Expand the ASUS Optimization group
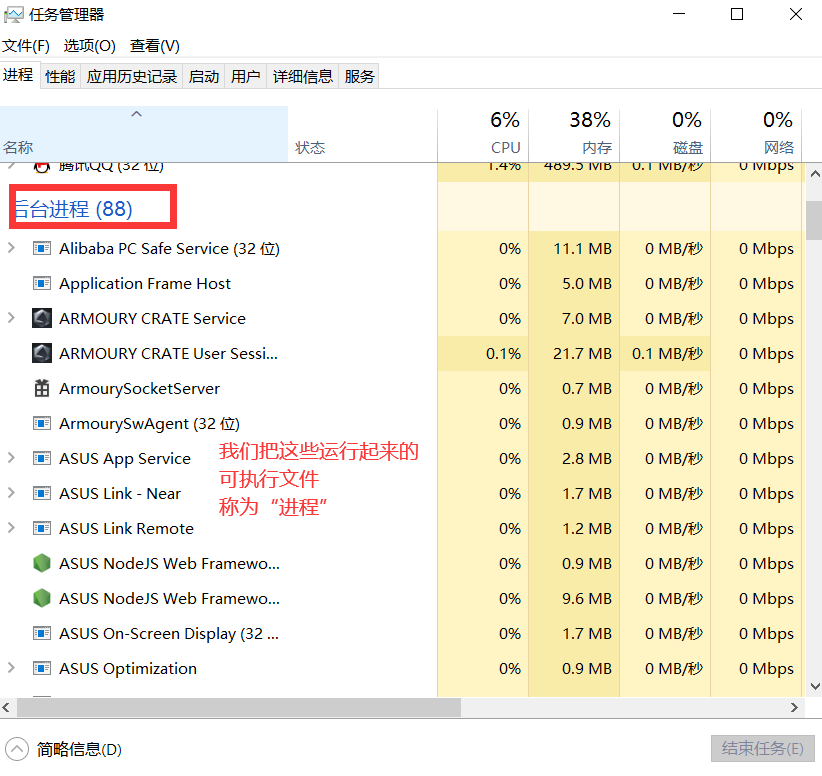The image size is (822, 776). (11, 667)
